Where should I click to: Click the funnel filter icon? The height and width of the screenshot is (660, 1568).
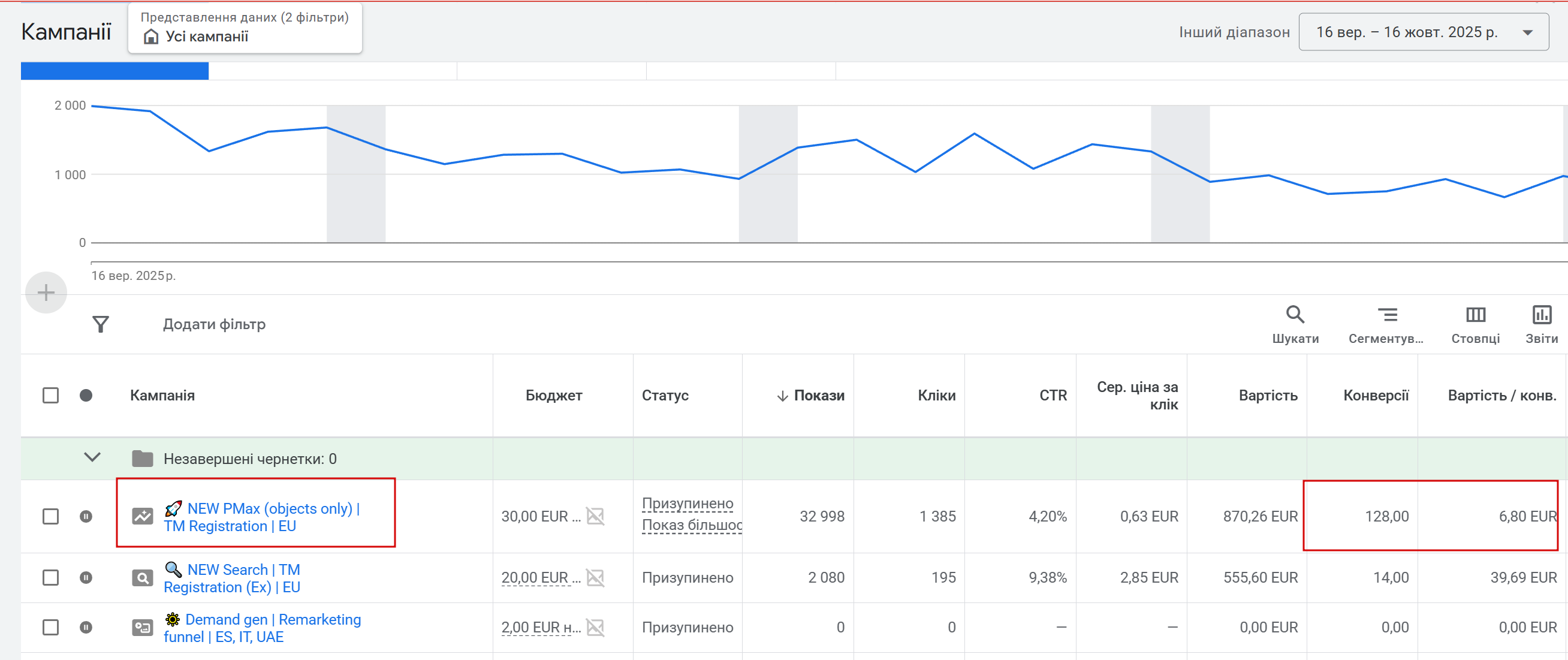point(101,324)
